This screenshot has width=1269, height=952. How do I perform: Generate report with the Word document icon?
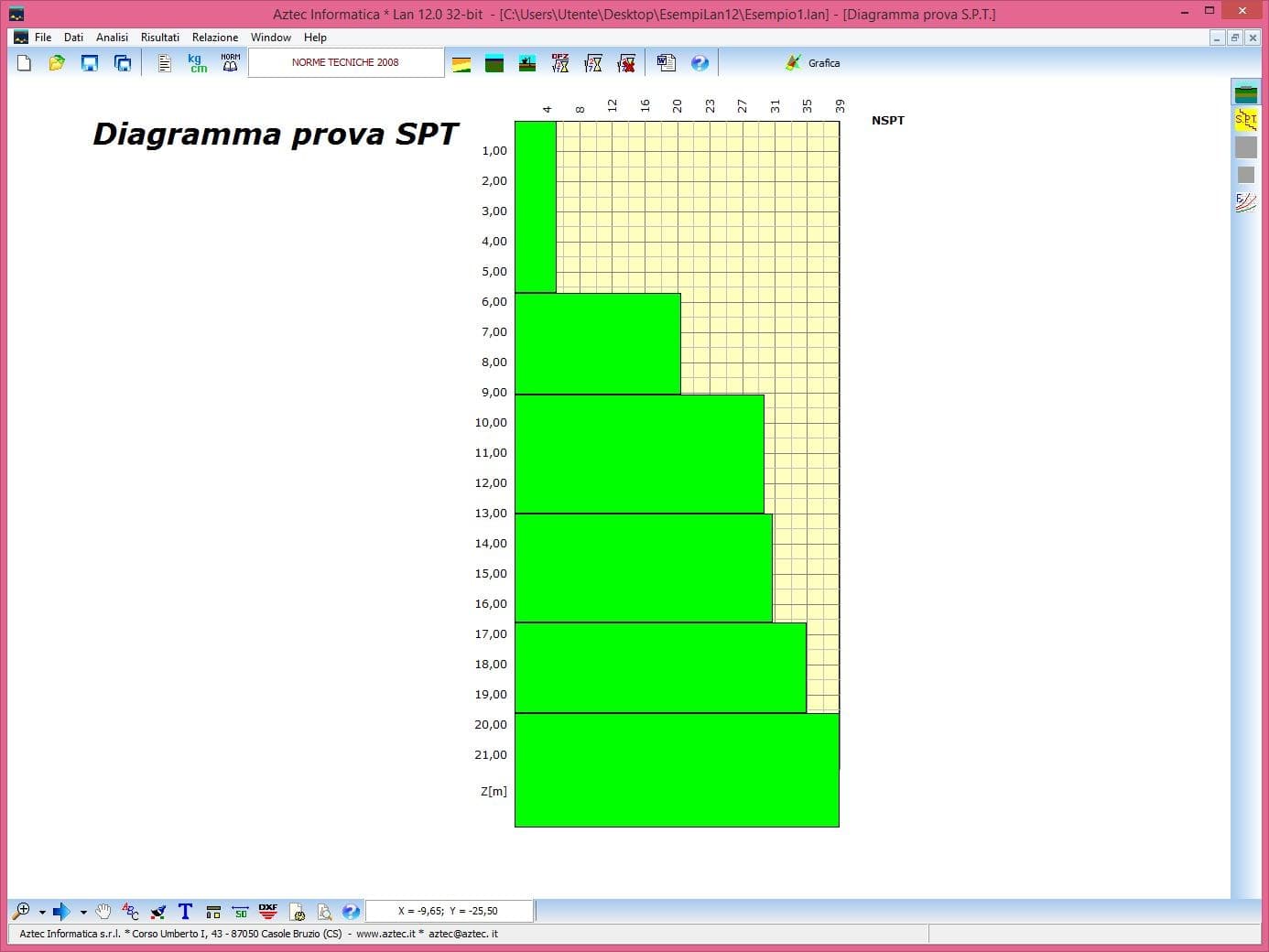click(x=667, y=63)
